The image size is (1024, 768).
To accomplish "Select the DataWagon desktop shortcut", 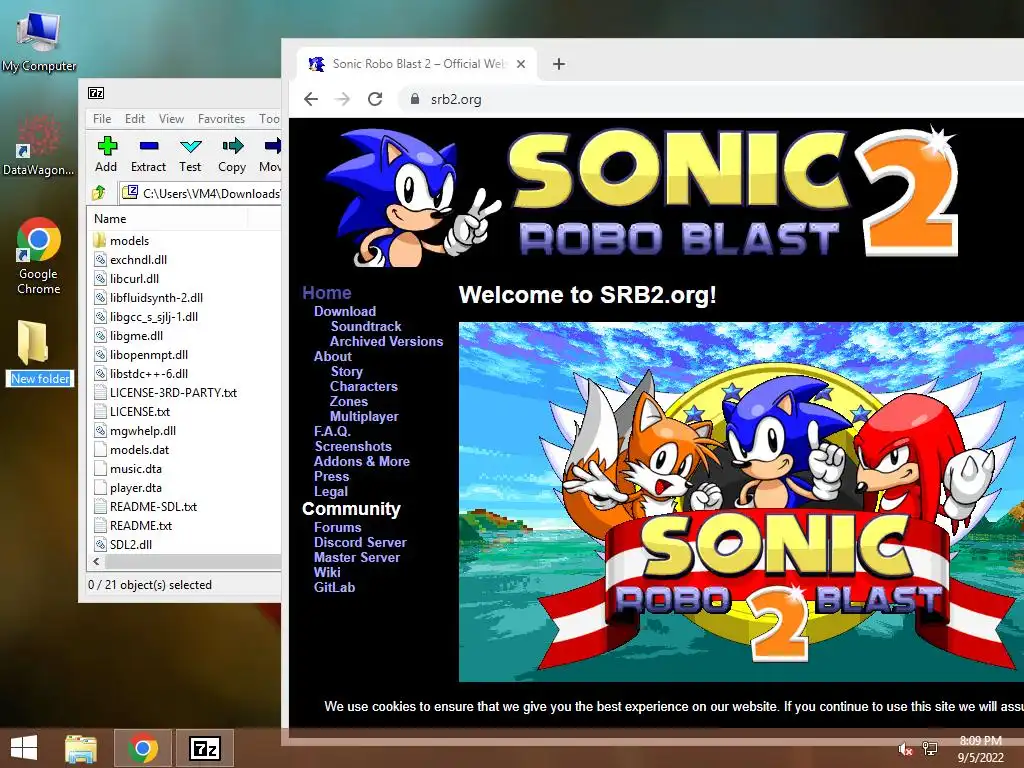I will tap(39, 145).
